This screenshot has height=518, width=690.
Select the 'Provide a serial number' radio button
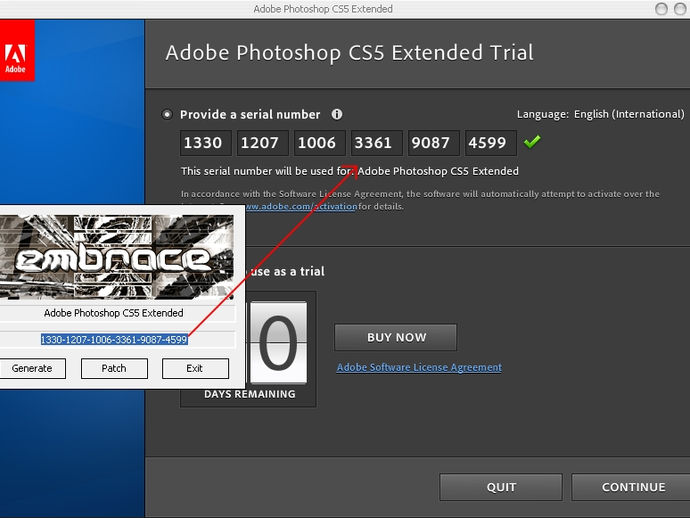pos(167,115)
